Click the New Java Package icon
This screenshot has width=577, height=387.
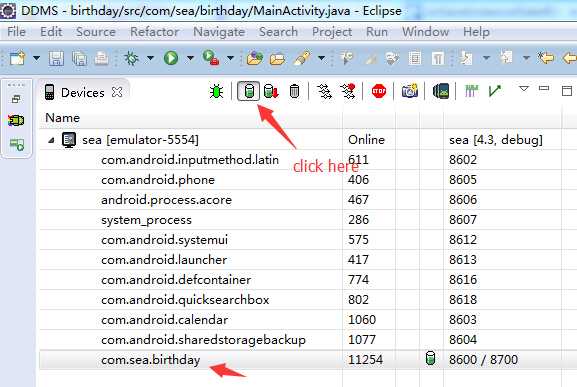255,58
